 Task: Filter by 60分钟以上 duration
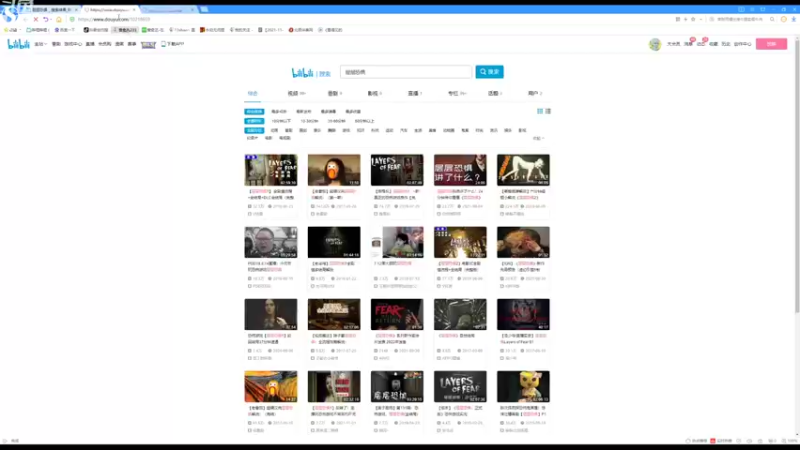click(x=364, y=121)
